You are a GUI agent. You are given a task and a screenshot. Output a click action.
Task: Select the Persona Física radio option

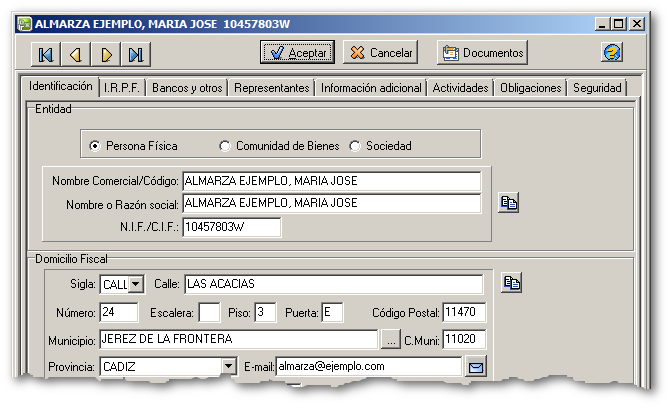click(95, 146)
